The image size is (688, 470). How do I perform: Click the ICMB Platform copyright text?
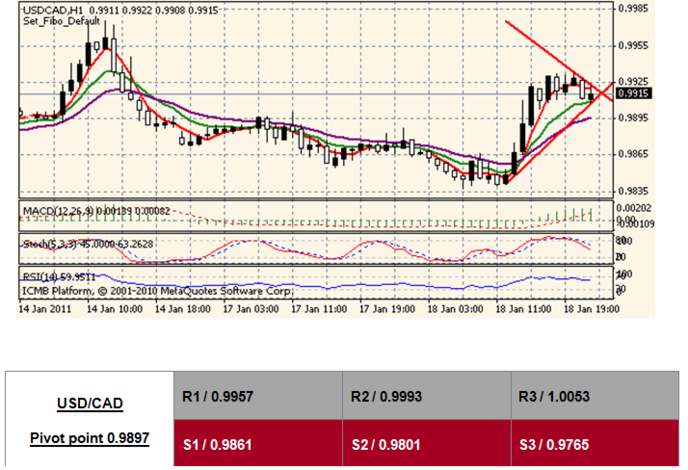pyautogui.click(x=156, y=290)
